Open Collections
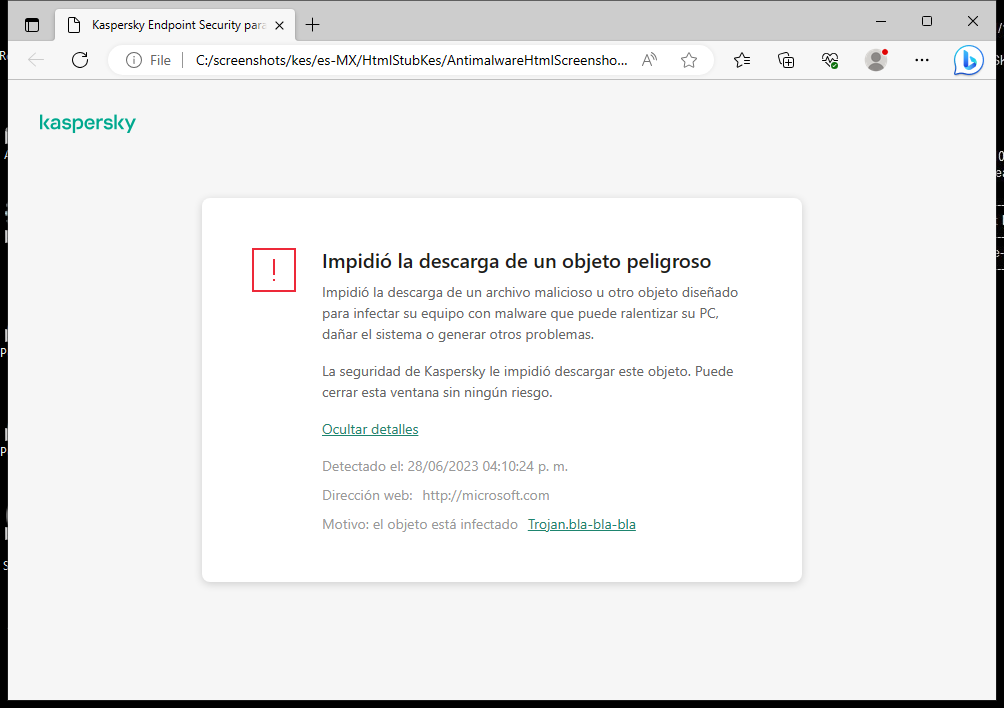Viewport: 1004px width, 708px height. (x=786, y=60)
